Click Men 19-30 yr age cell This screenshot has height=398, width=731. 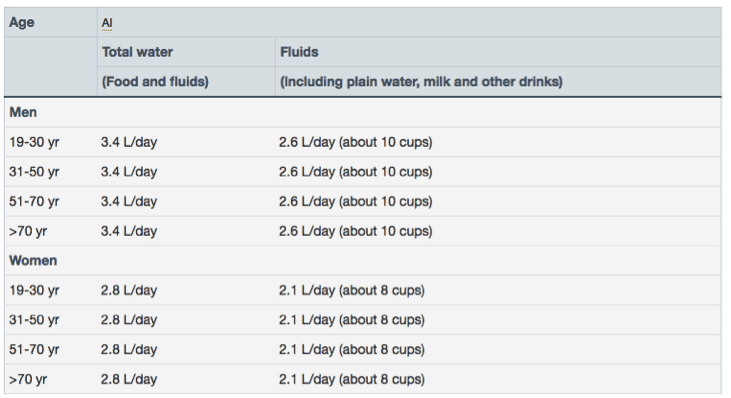(34, 142)
